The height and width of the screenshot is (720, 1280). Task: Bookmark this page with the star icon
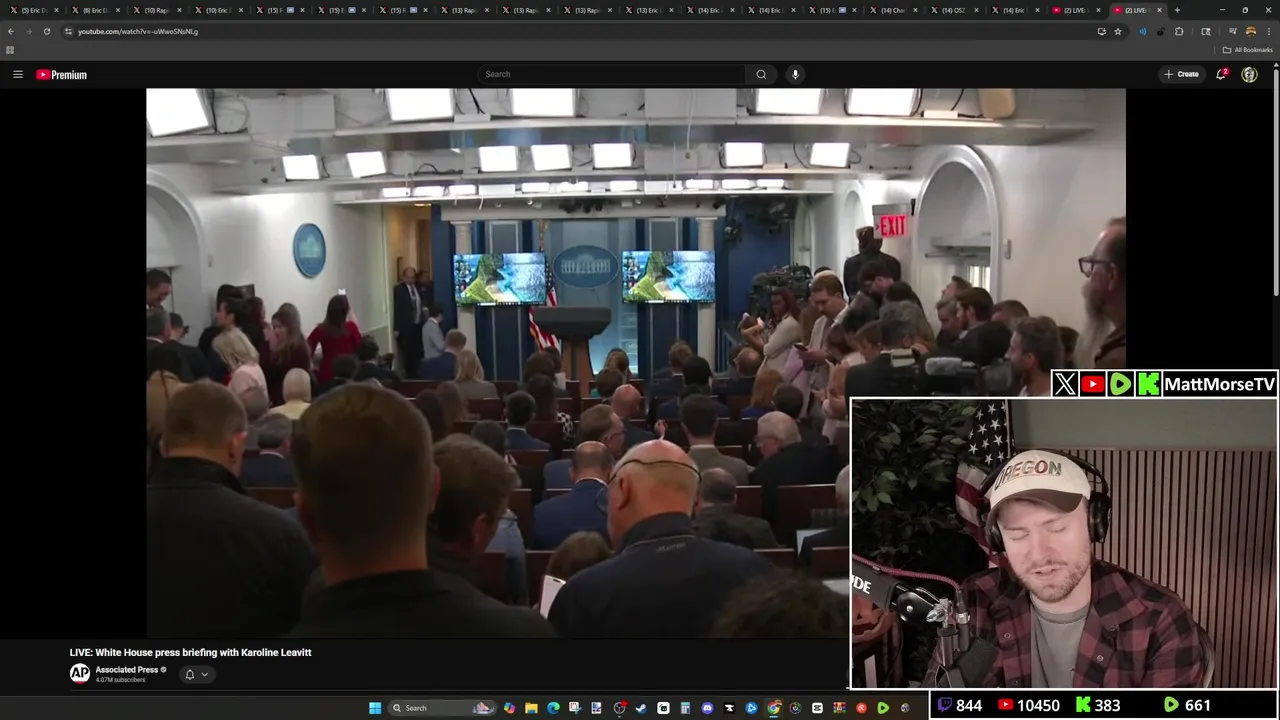1118,31
